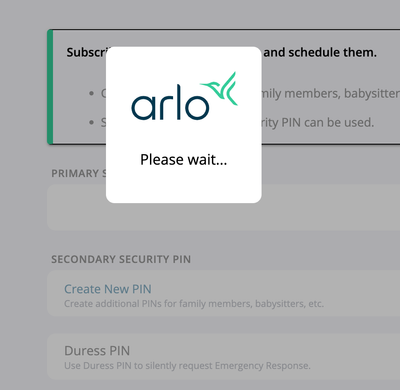Image resolution: width=400 pixels, height=390 pixels.
Task: Click the blank area below "Please wait..." in the dialog
Action: tap(183, 185)
